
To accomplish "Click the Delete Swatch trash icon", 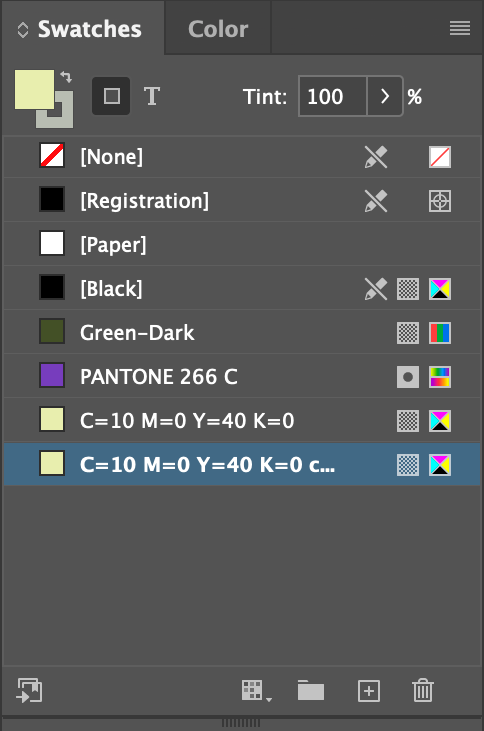I will tap(423, 690).
